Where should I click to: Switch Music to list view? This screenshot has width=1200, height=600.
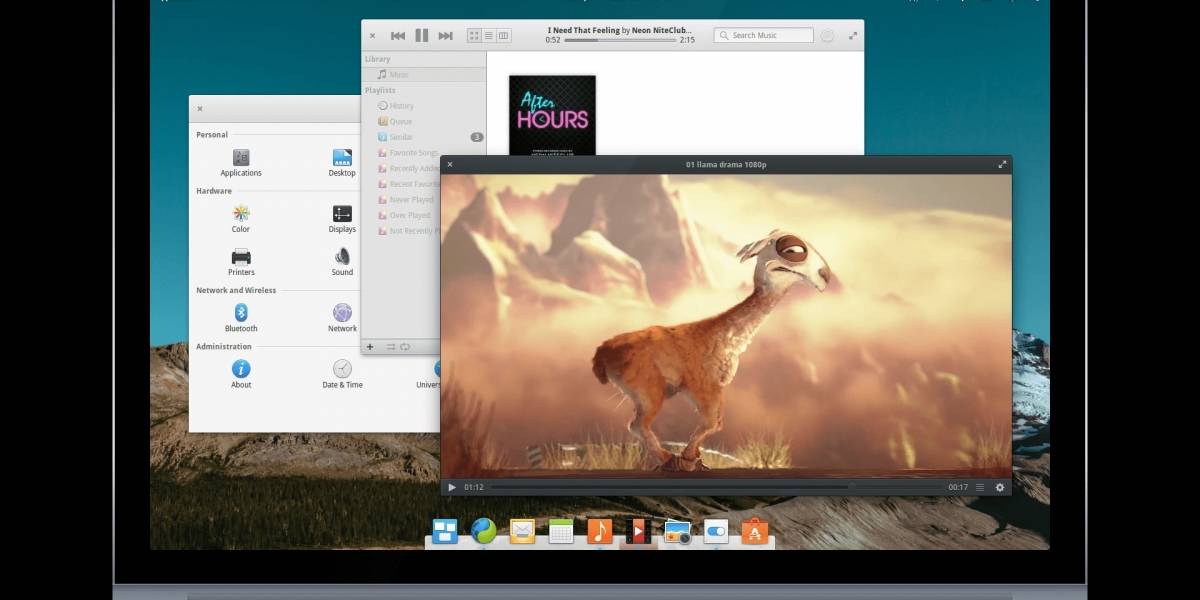(489, 36)
